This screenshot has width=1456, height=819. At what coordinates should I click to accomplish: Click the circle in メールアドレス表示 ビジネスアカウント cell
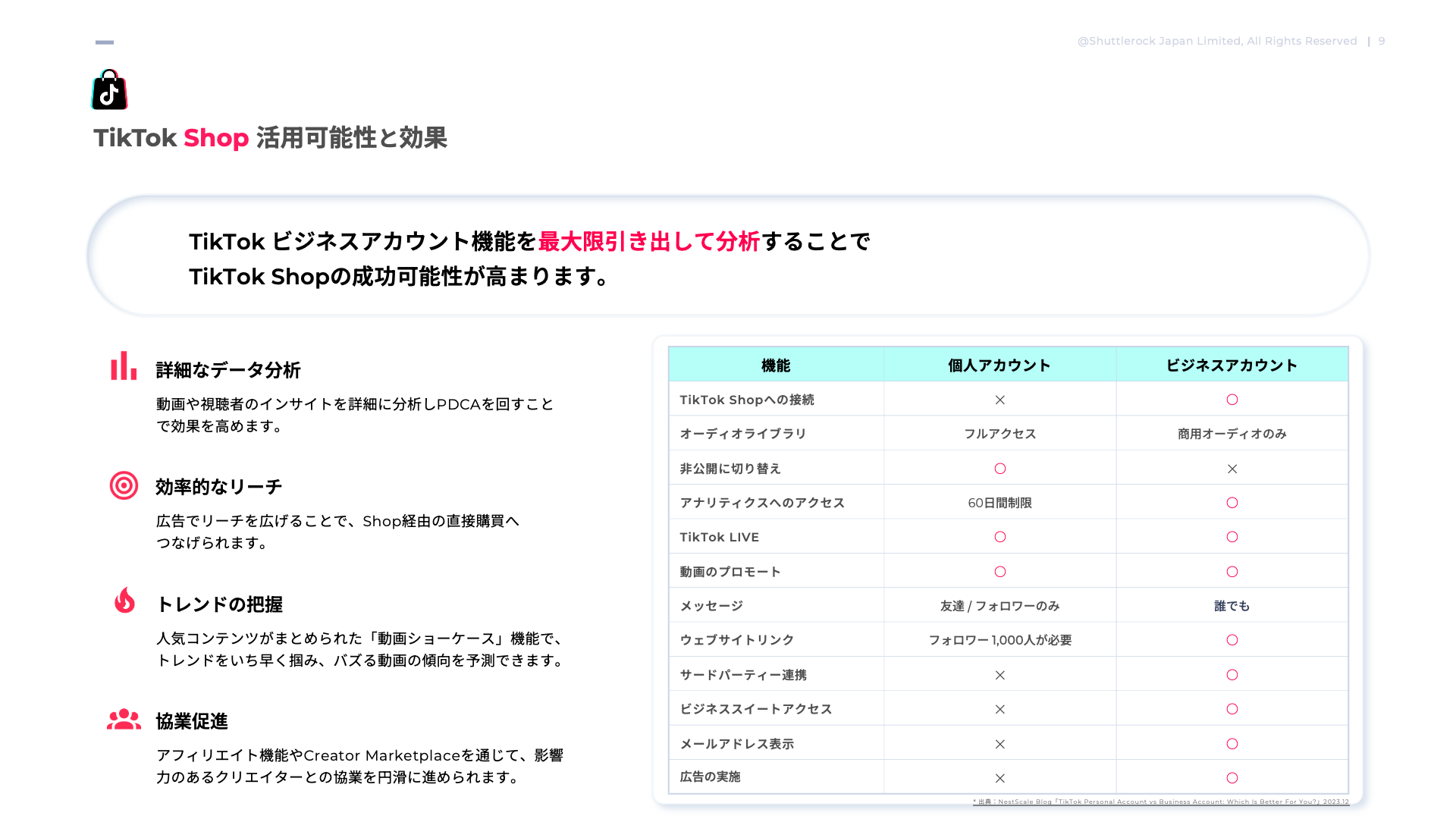click(1232, 744)
